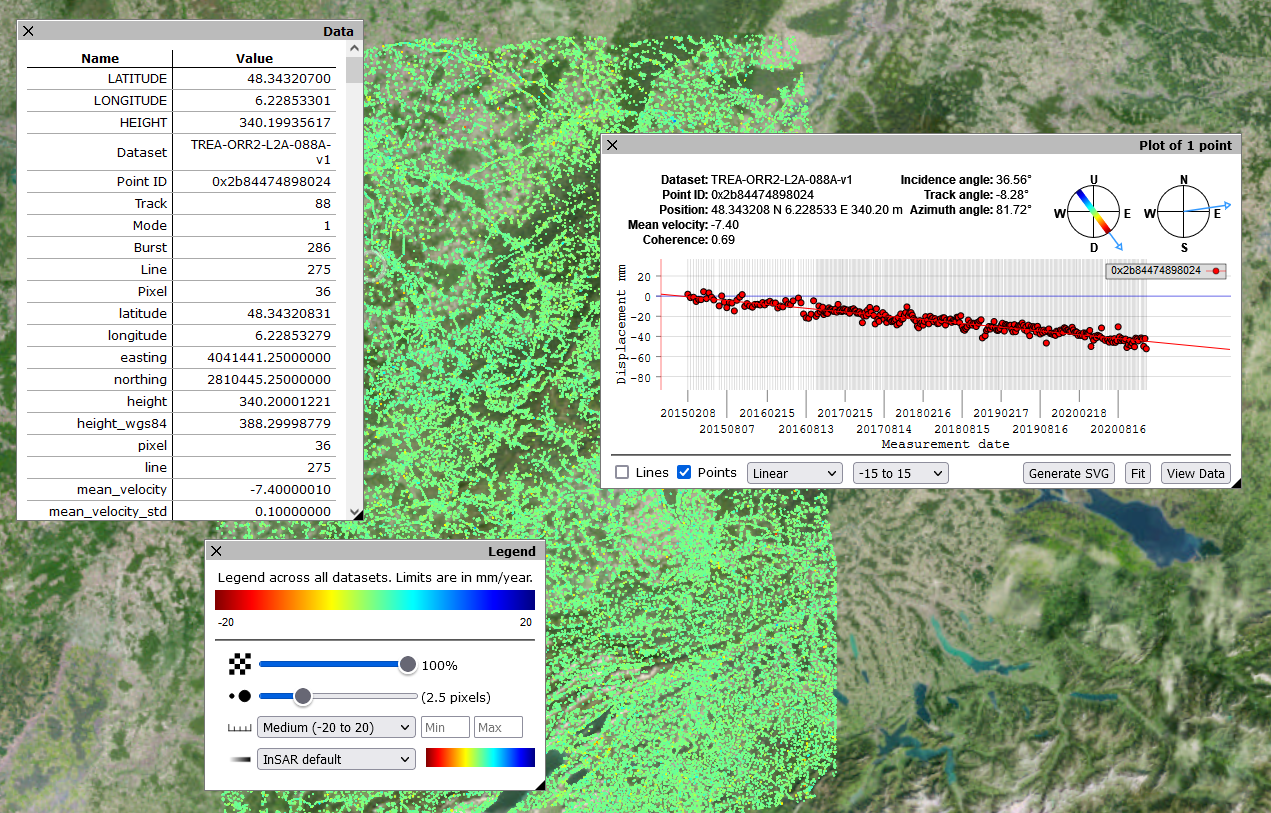Close the Legend panel
The width and height of the screenshot is (1271, 813).
(x=216, y=551)
